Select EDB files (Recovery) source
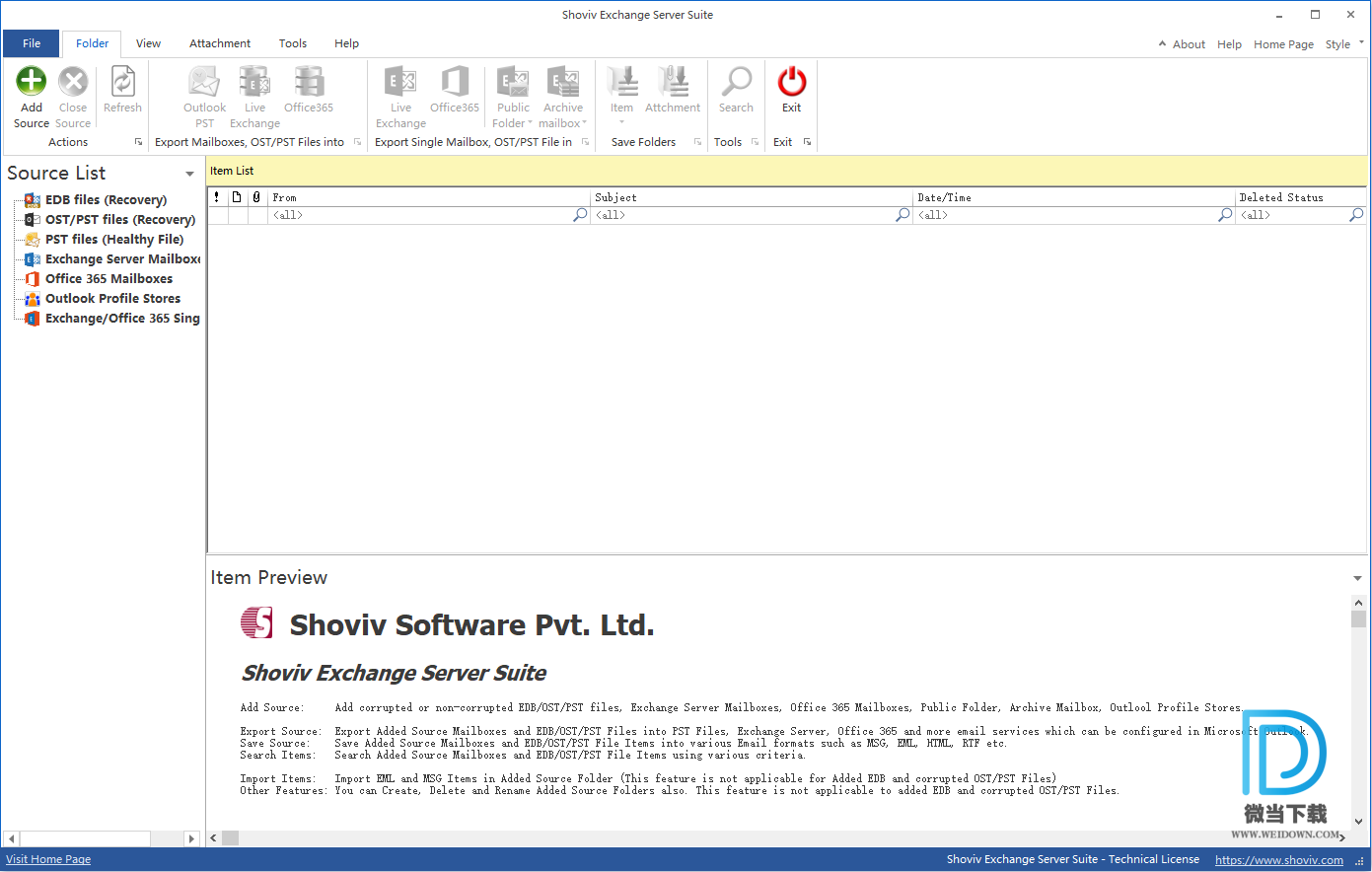Image resolution: width=1372 pixels, height=872 pixels. (106, 199)
